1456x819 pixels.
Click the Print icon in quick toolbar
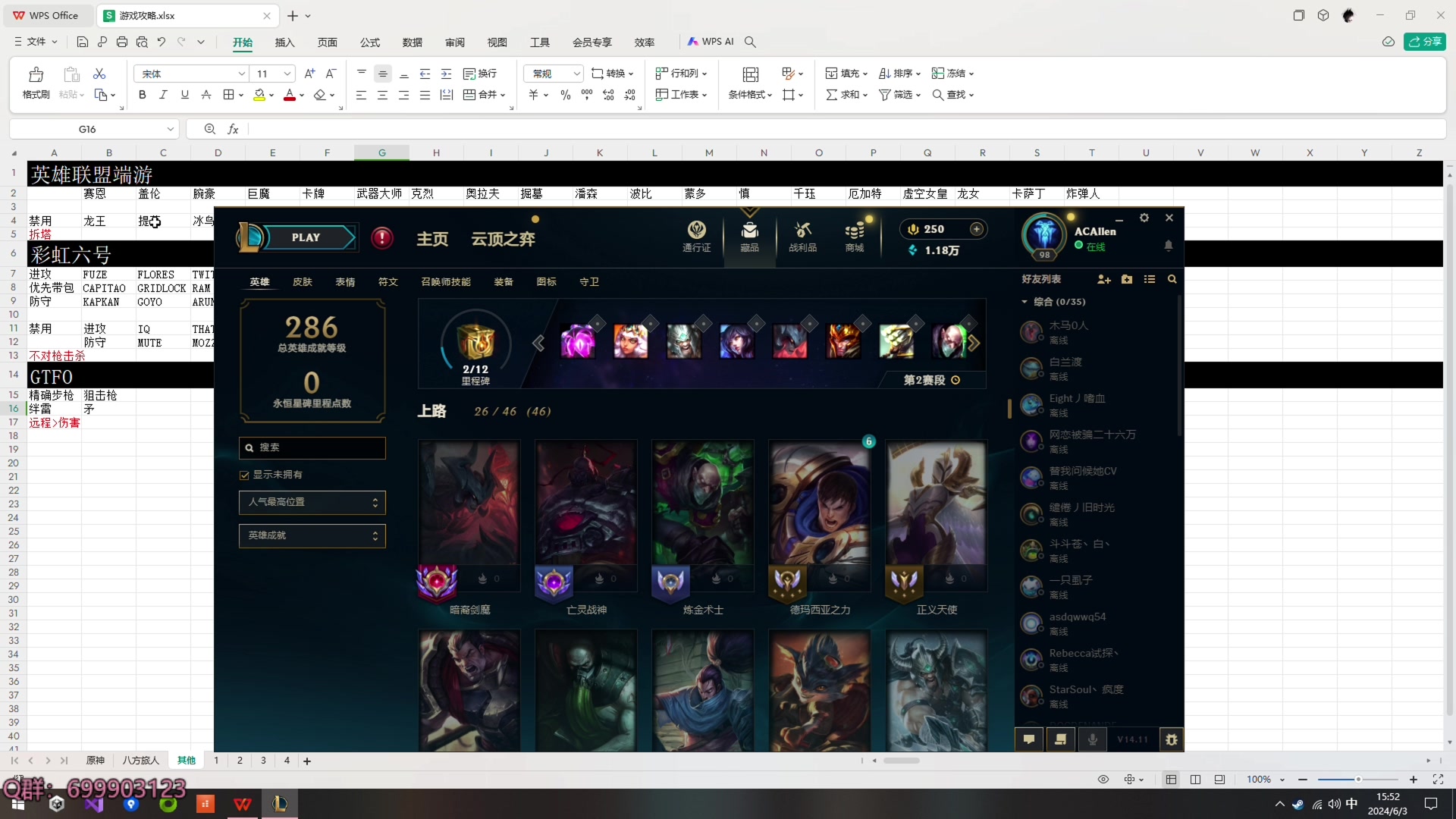122,42
